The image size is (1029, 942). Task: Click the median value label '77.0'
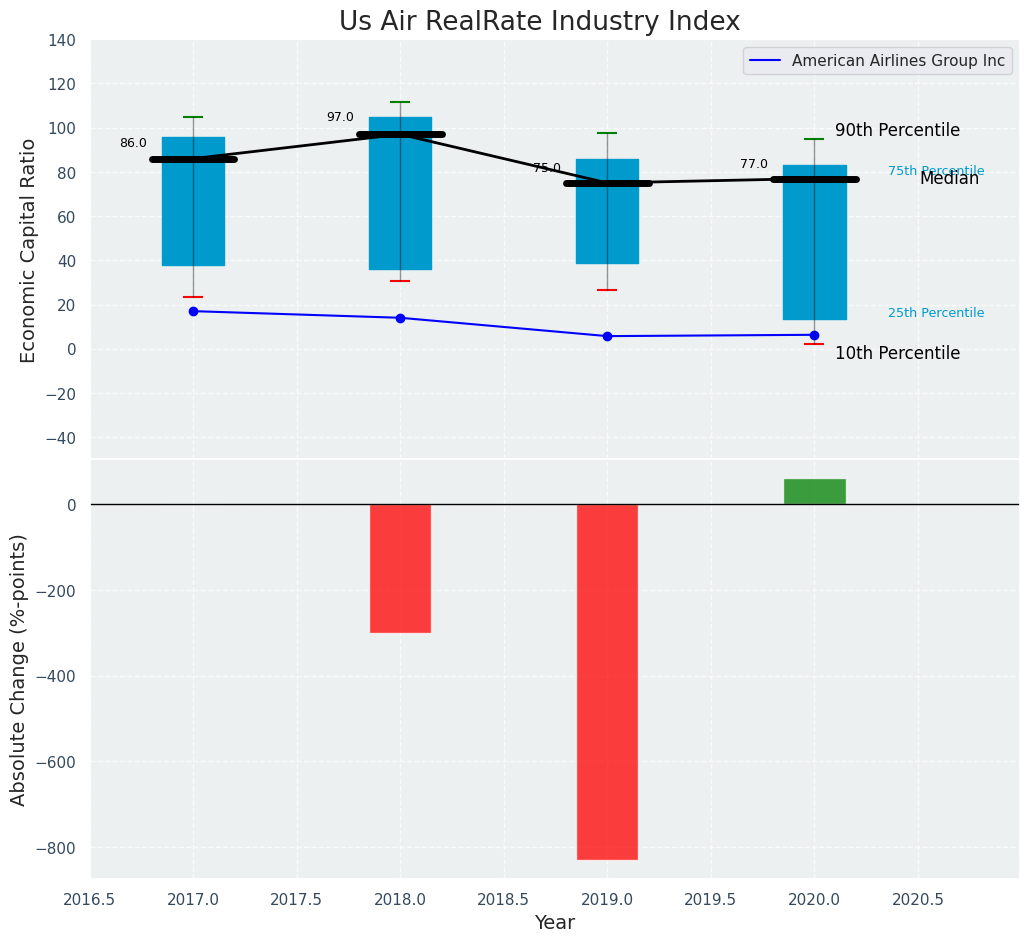coord(754,164)
